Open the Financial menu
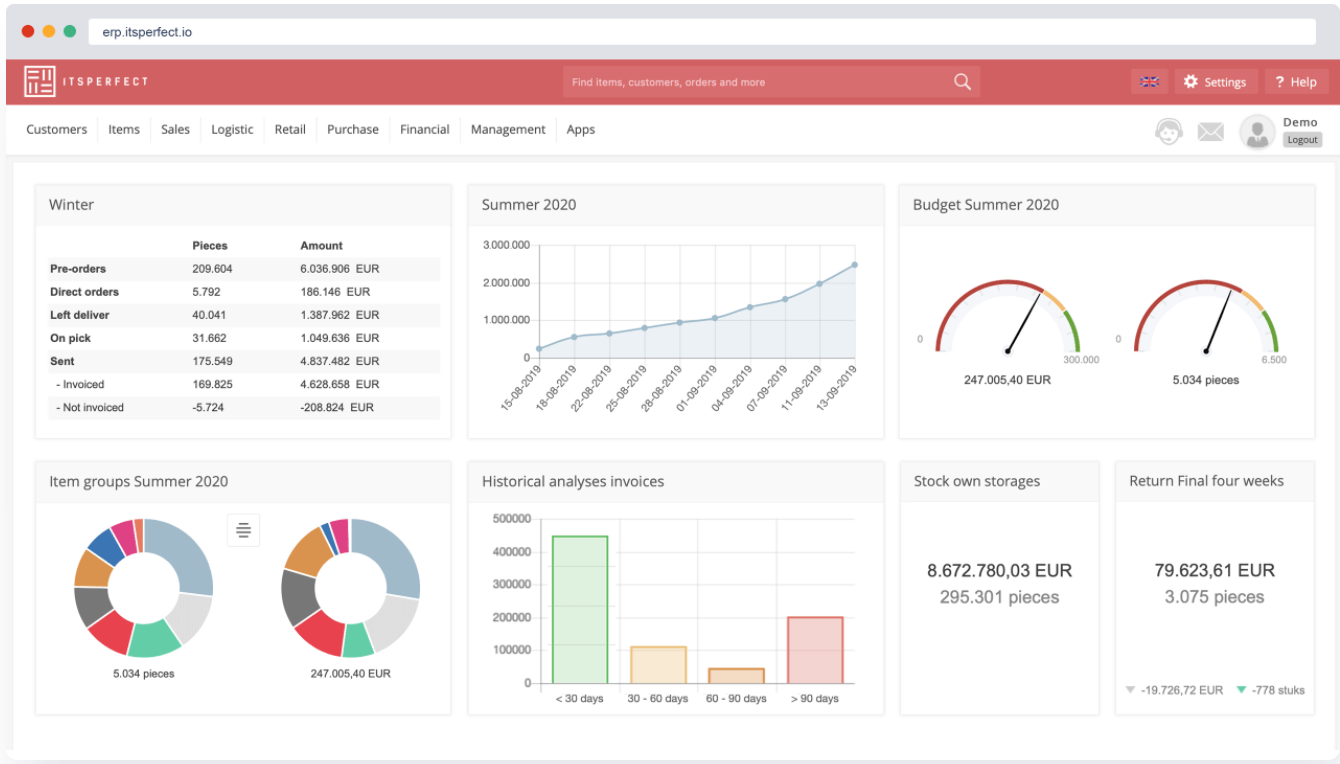1340x764 pixels. click(x=425, y=129)
